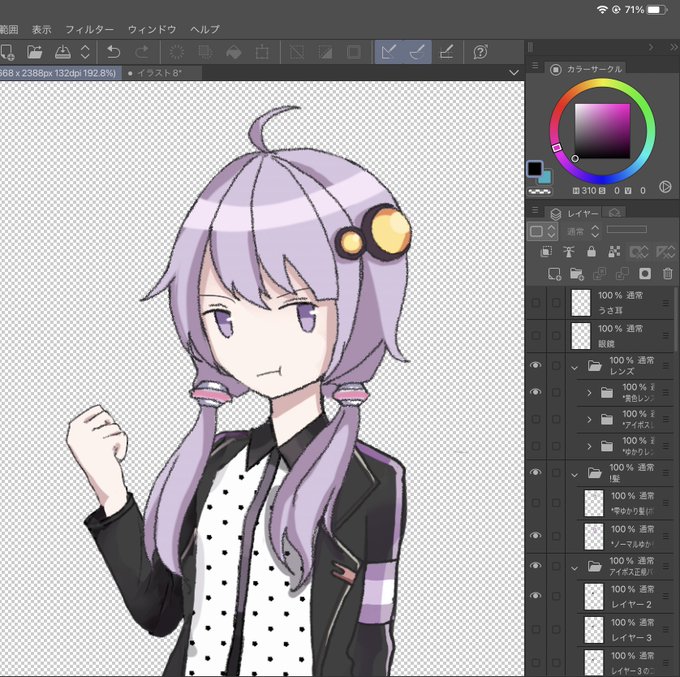
Task: Open the blending mode 通常 dropdown
Action: (x=583, y=232)
